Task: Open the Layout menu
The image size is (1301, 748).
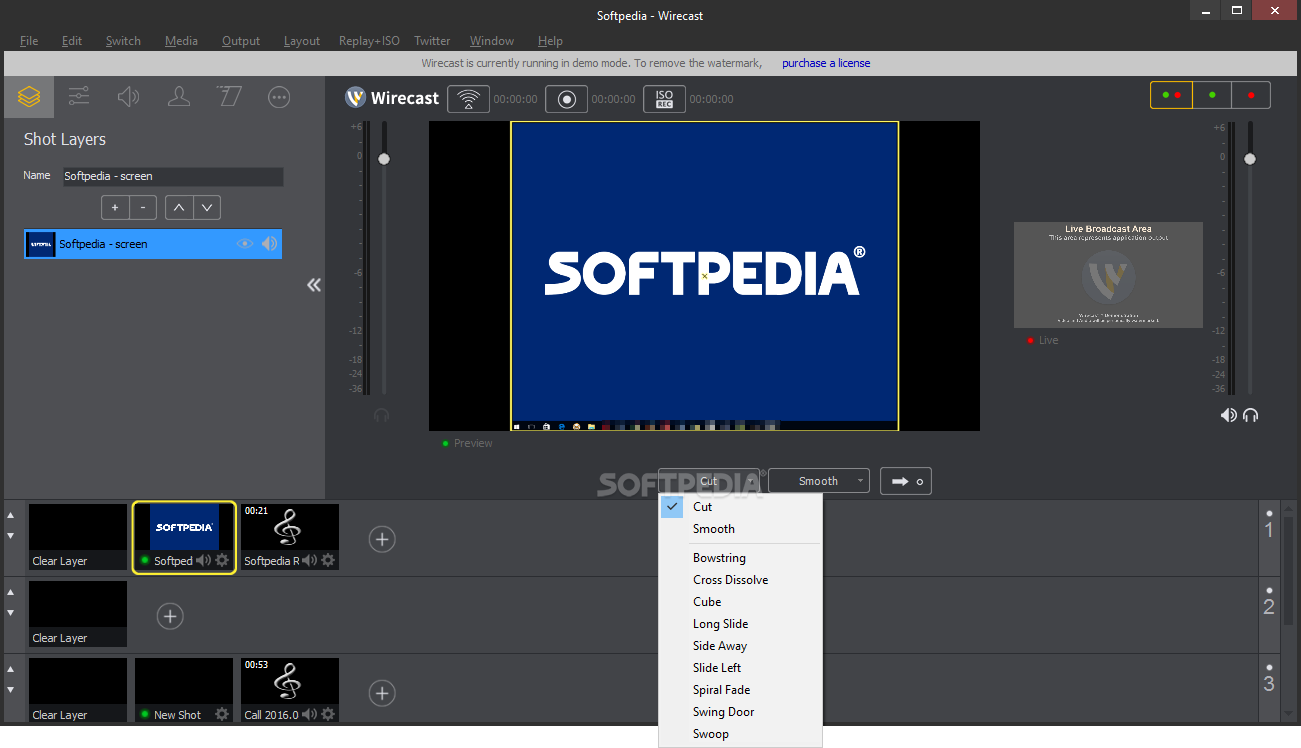Action: (x=302, y=41)
